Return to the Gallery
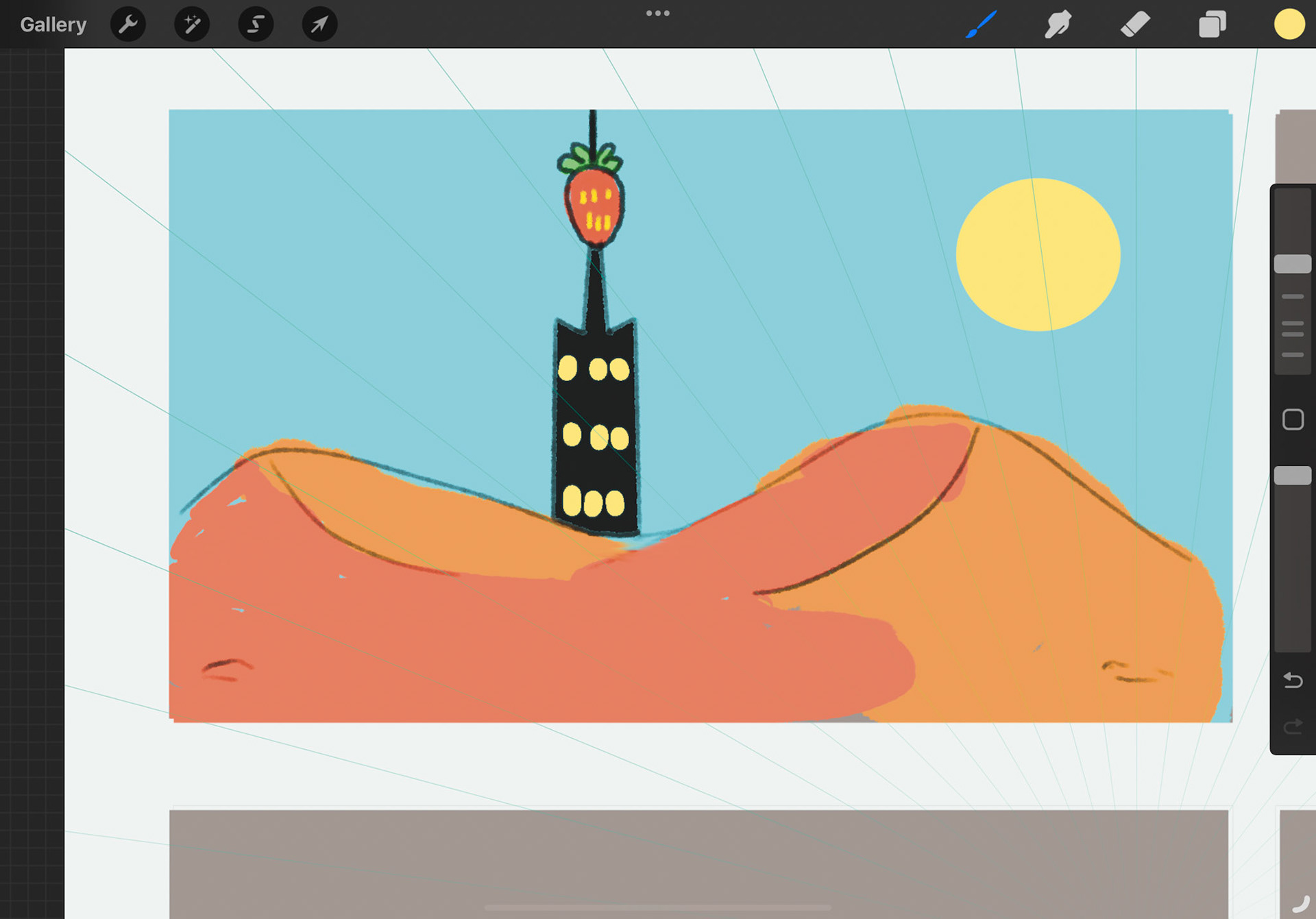This screenshot has width=1316, height=919. click(53, 25)
